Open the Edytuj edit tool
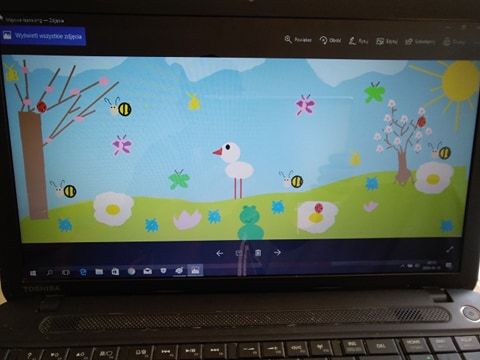This screenshot has width=480, height=360. (380, 41)
